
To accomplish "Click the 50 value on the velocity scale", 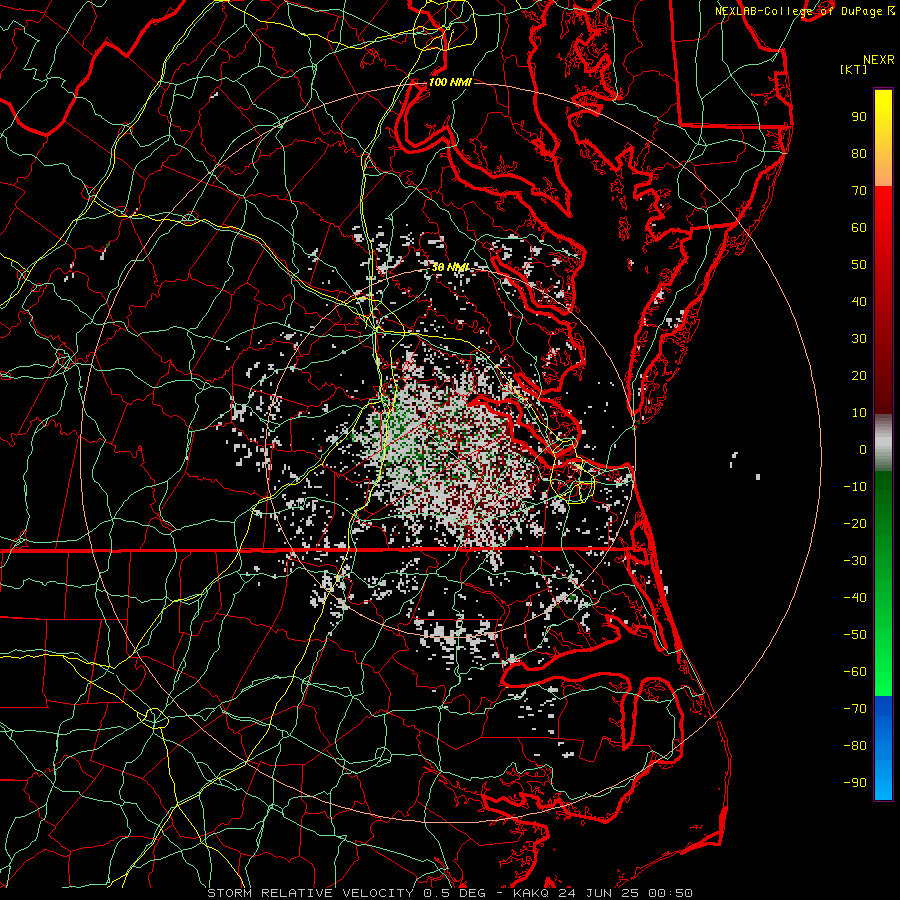I will click(859, 265).
